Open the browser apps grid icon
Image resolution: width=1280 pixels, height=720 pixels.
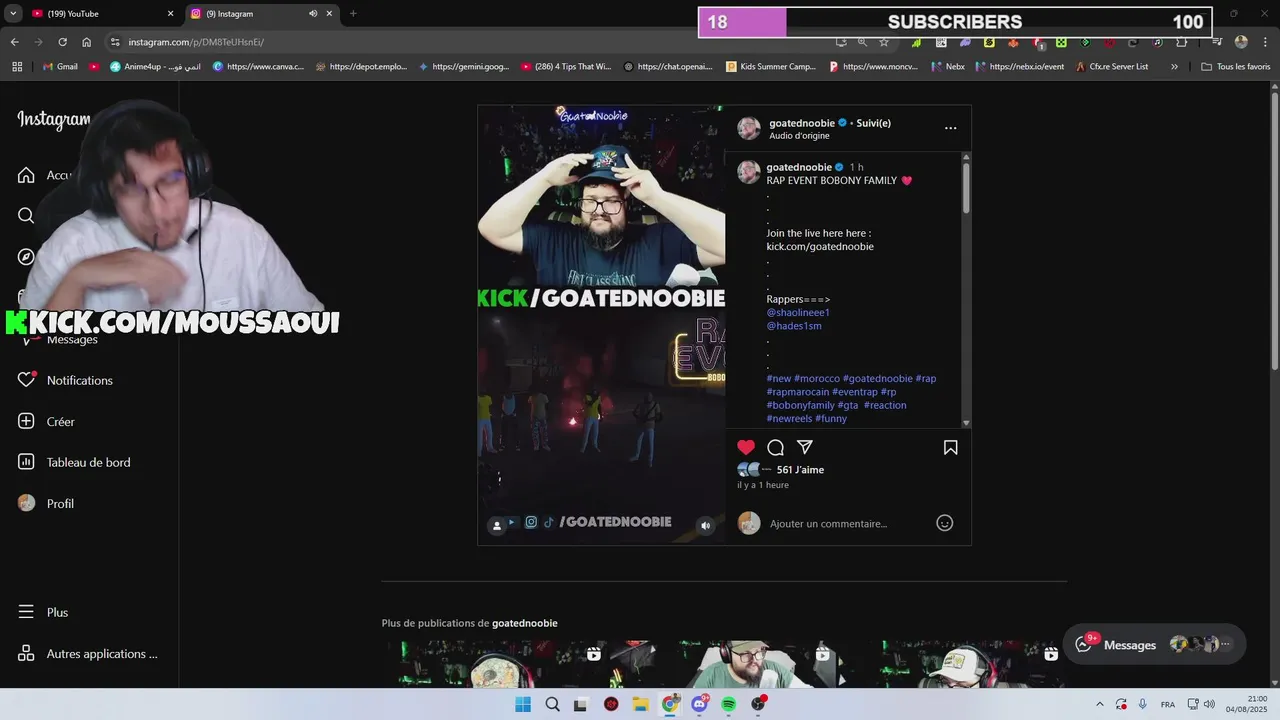17,66
